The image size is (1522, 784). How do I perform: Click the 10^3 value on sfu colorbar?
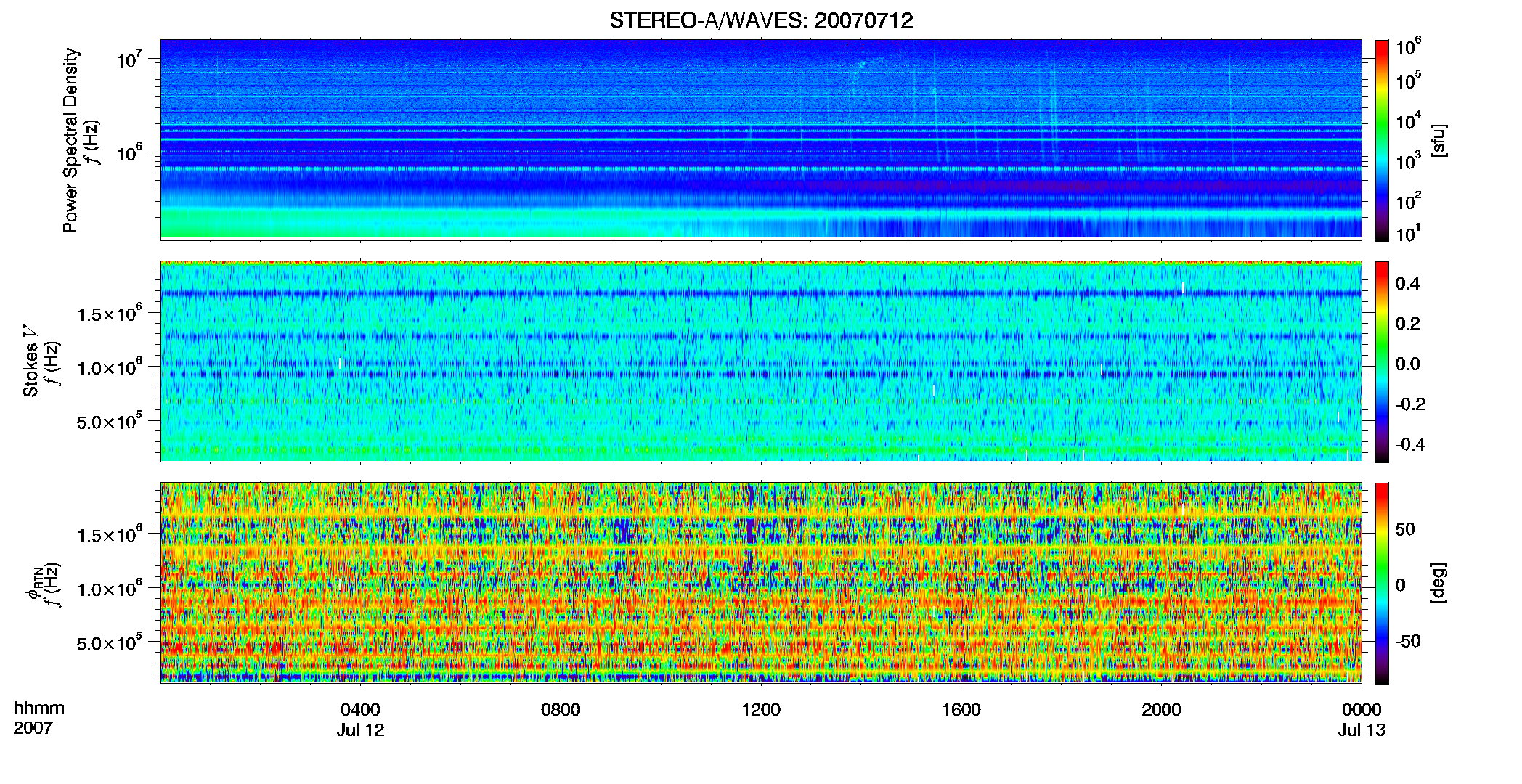1409,161
